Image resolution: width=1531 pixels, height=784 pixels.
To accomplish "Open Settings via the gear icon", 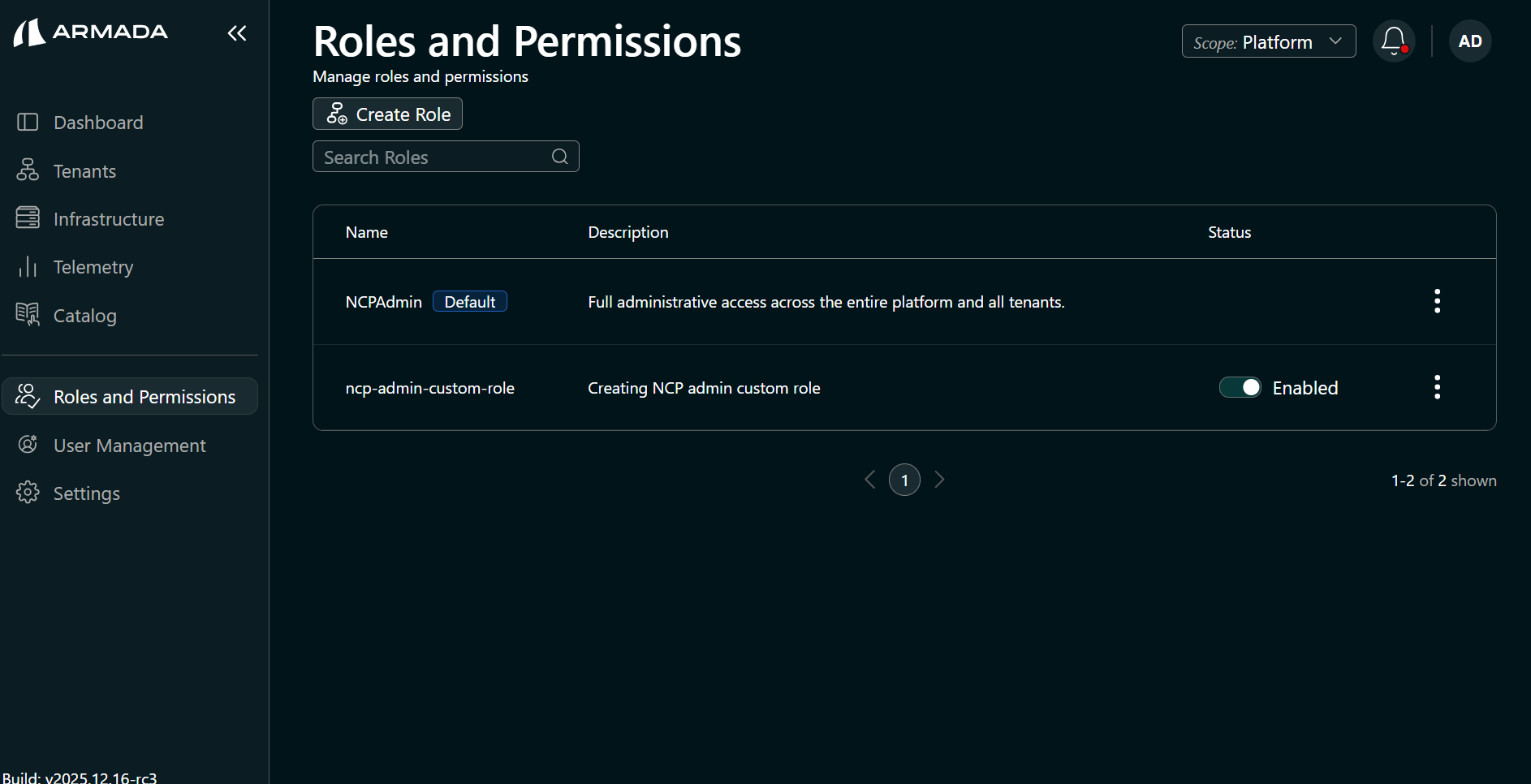I will pyautogui.click(x=27, y=493).
